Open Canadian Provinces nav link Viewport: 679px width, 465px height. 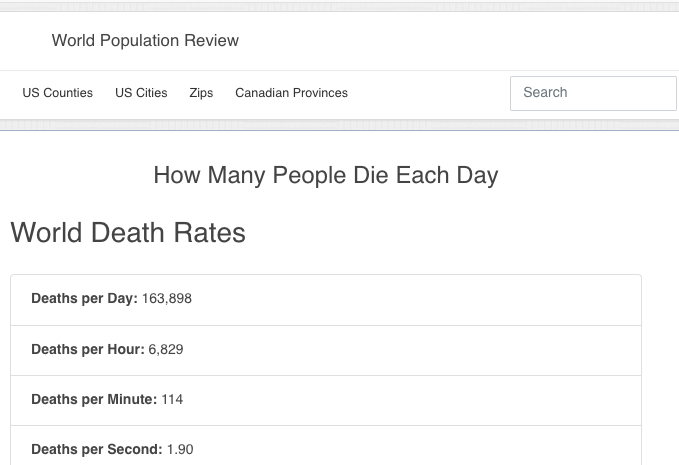point(291,93)
